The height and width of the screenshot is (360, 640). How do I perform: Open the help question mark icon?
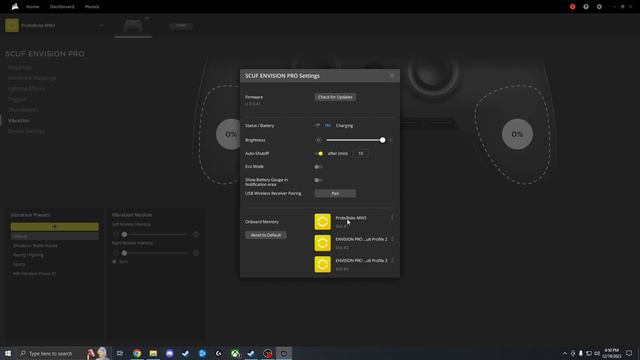point(586,7)
